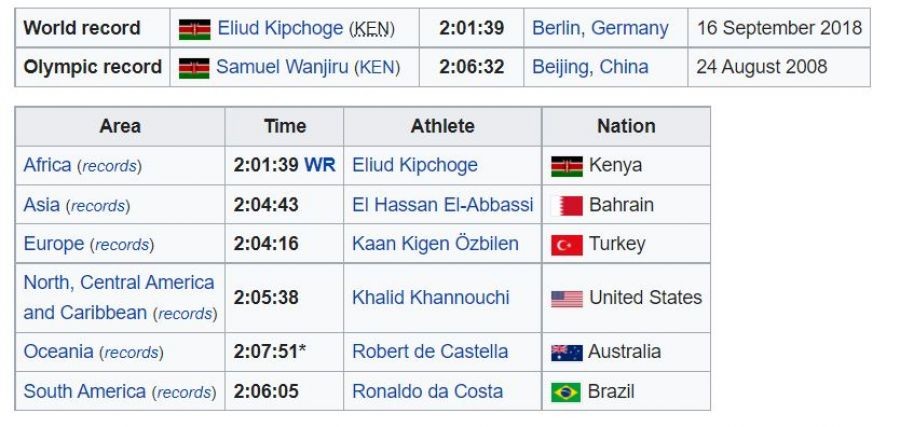Open the Kaan Kigen Özbilen link
Viewport: 900px width, 427px height.
(433, 244)
